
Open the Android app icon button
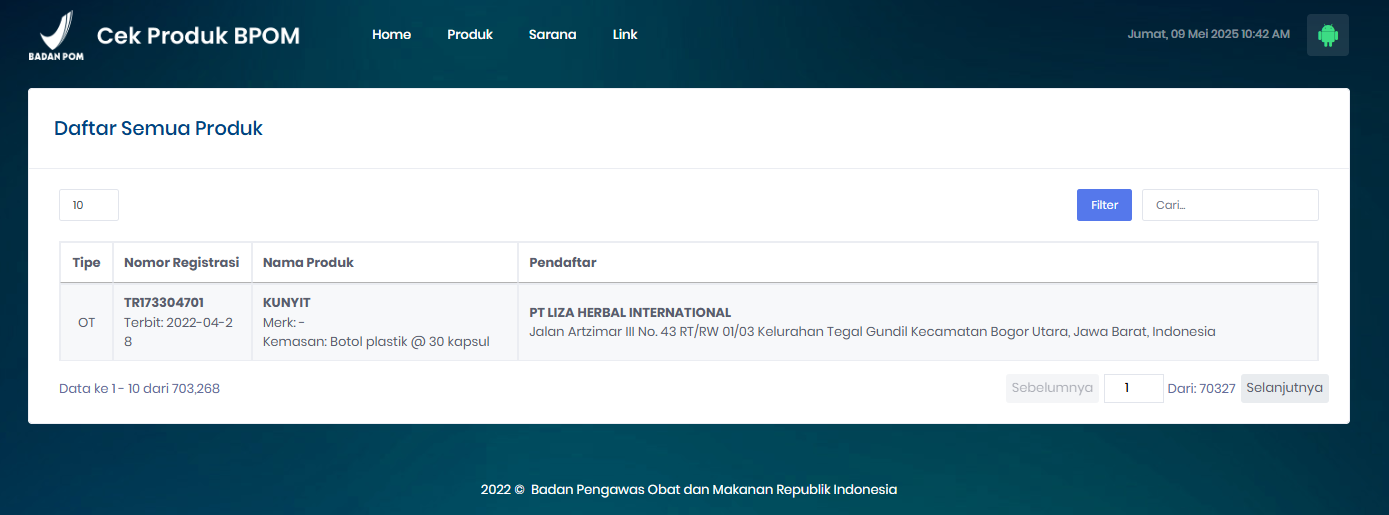pyautogui.click(x=1327, y=35)
